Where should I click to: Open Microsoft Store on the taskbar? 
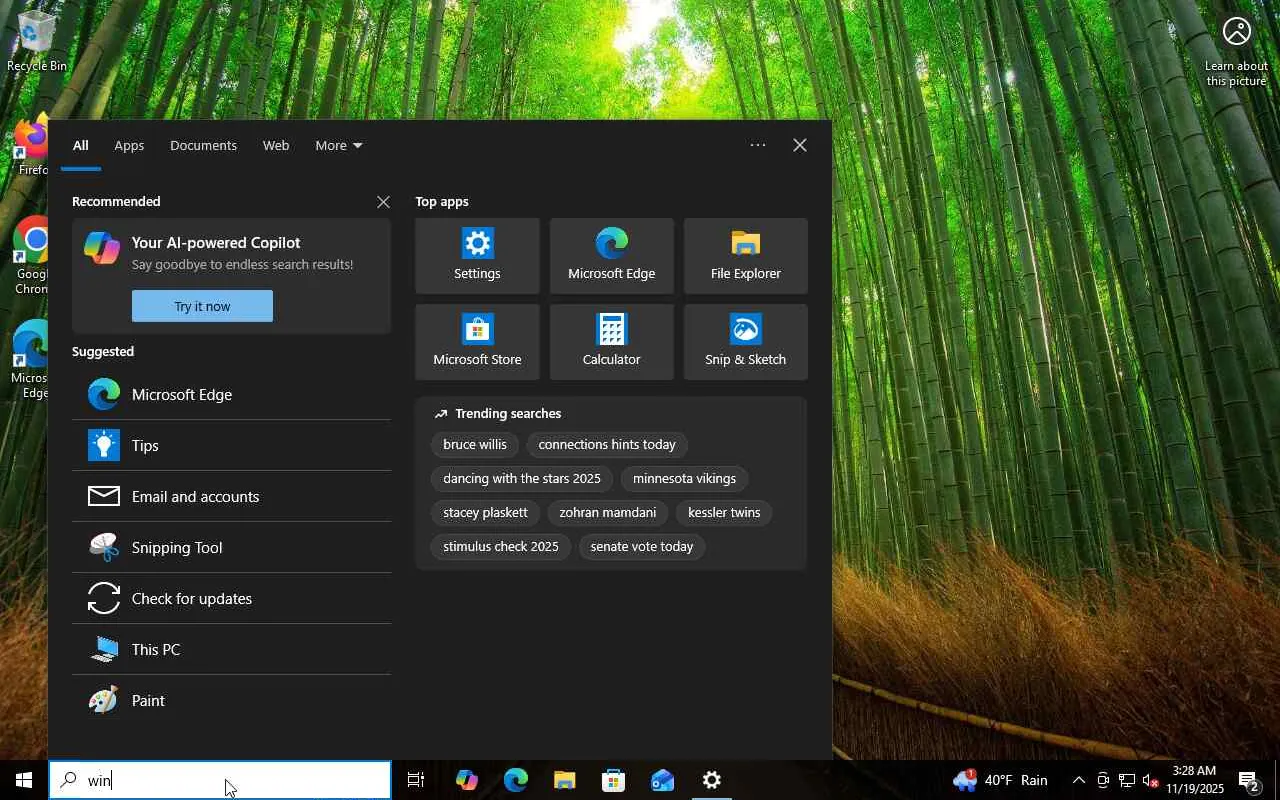(614, 780)
